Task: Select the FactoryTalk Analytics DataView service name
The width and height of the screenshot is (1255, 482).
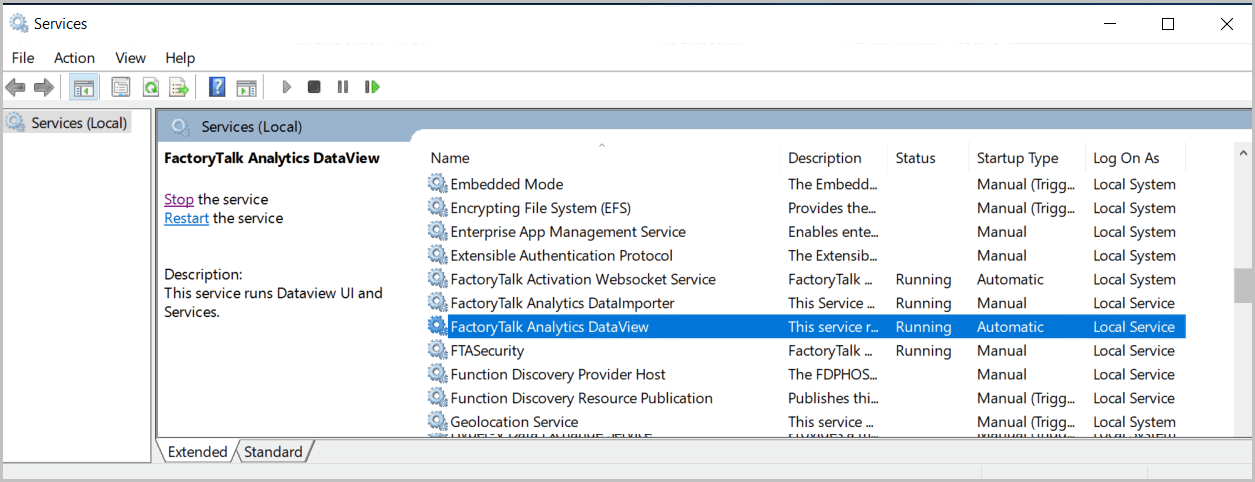Action: [550, 327]
